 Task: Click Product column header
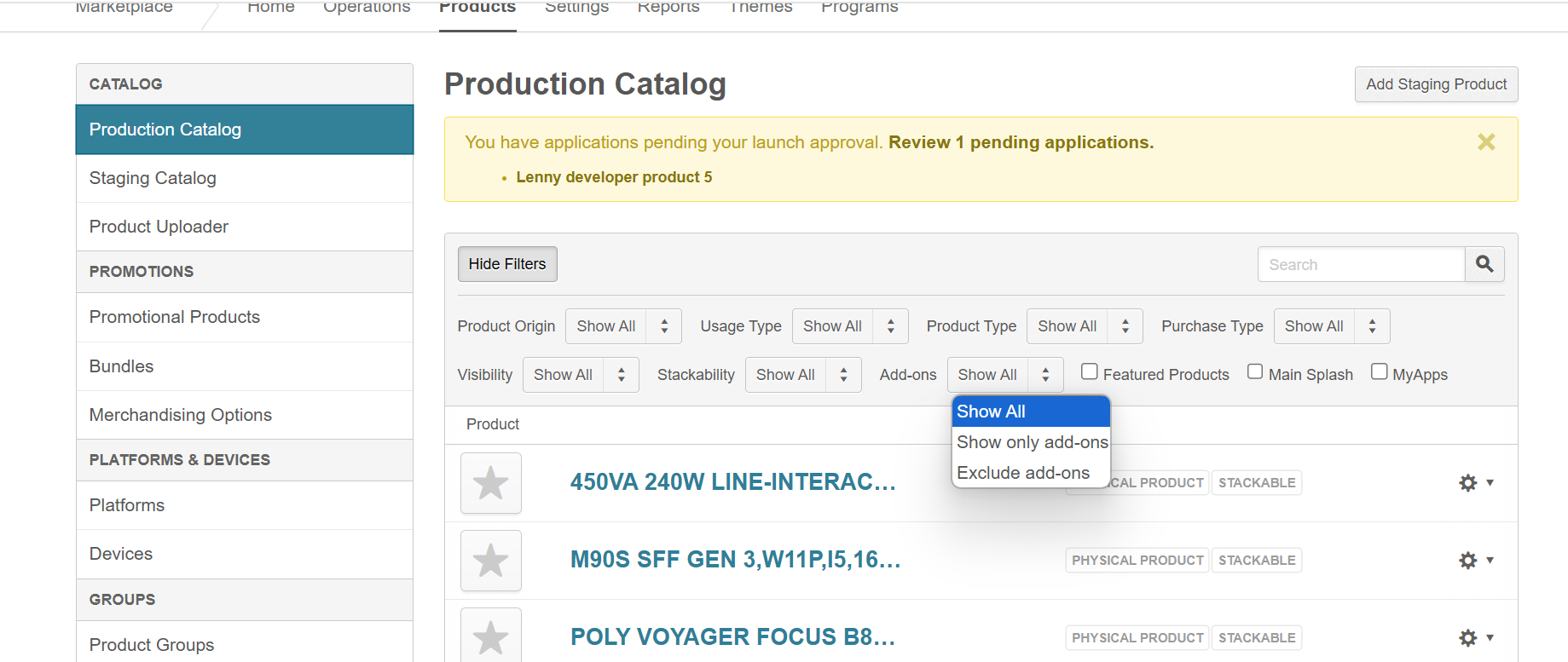(x=493, y=424)
